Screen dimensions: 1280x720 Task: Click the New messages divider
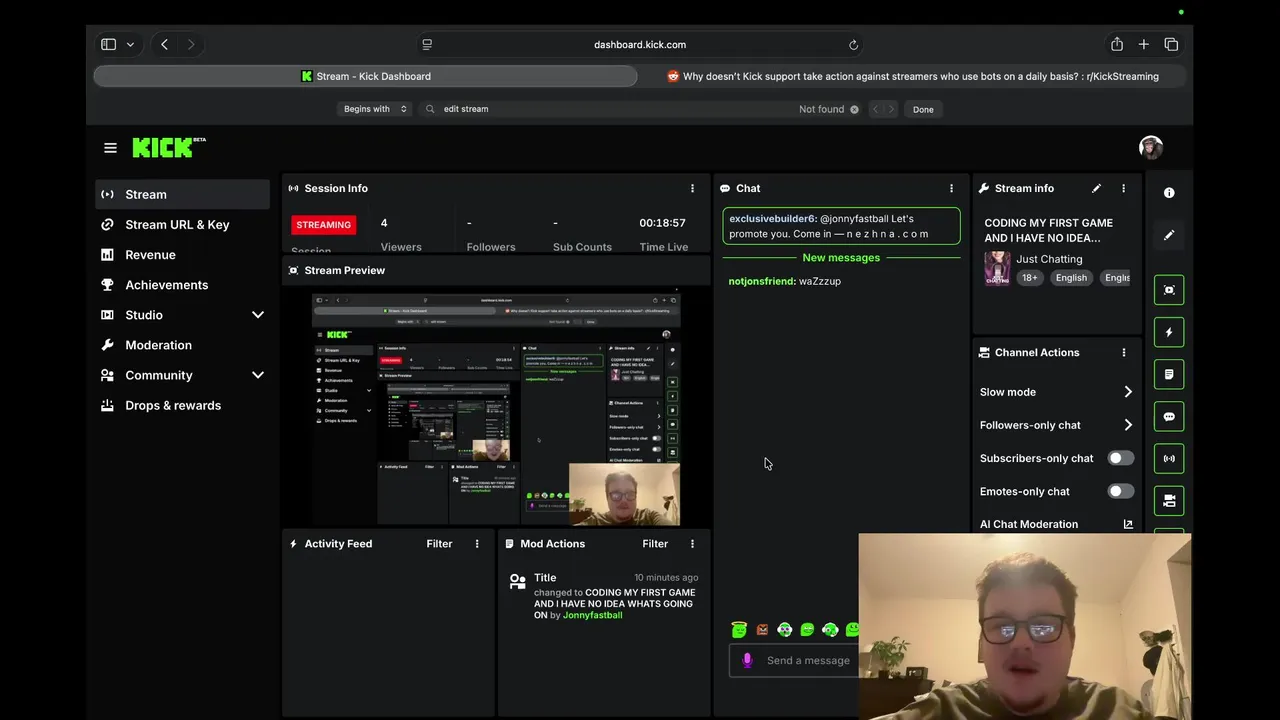pyautogui.click(x=841, y=258)
